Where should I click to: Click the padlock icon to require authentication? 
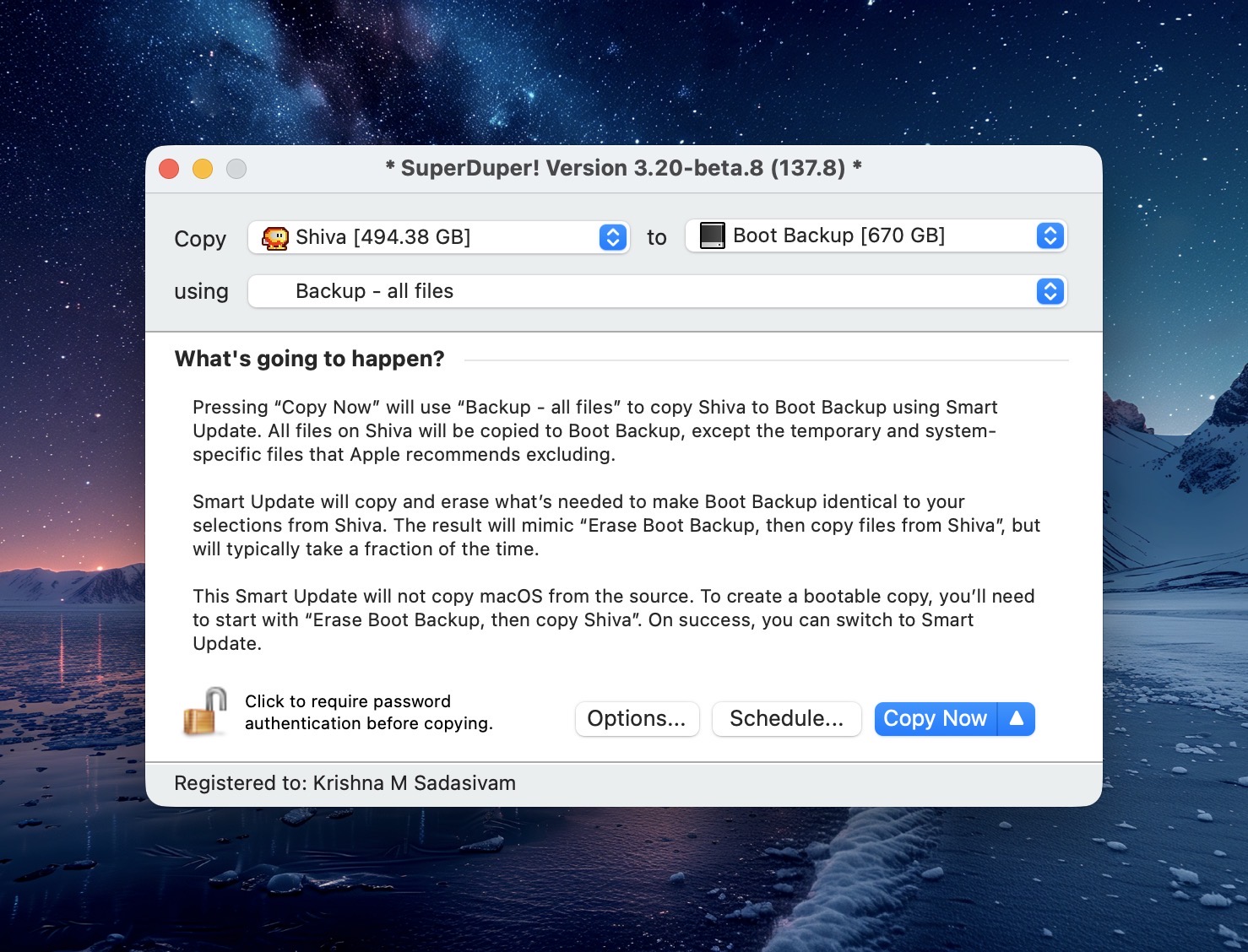[x=205, y=711]
